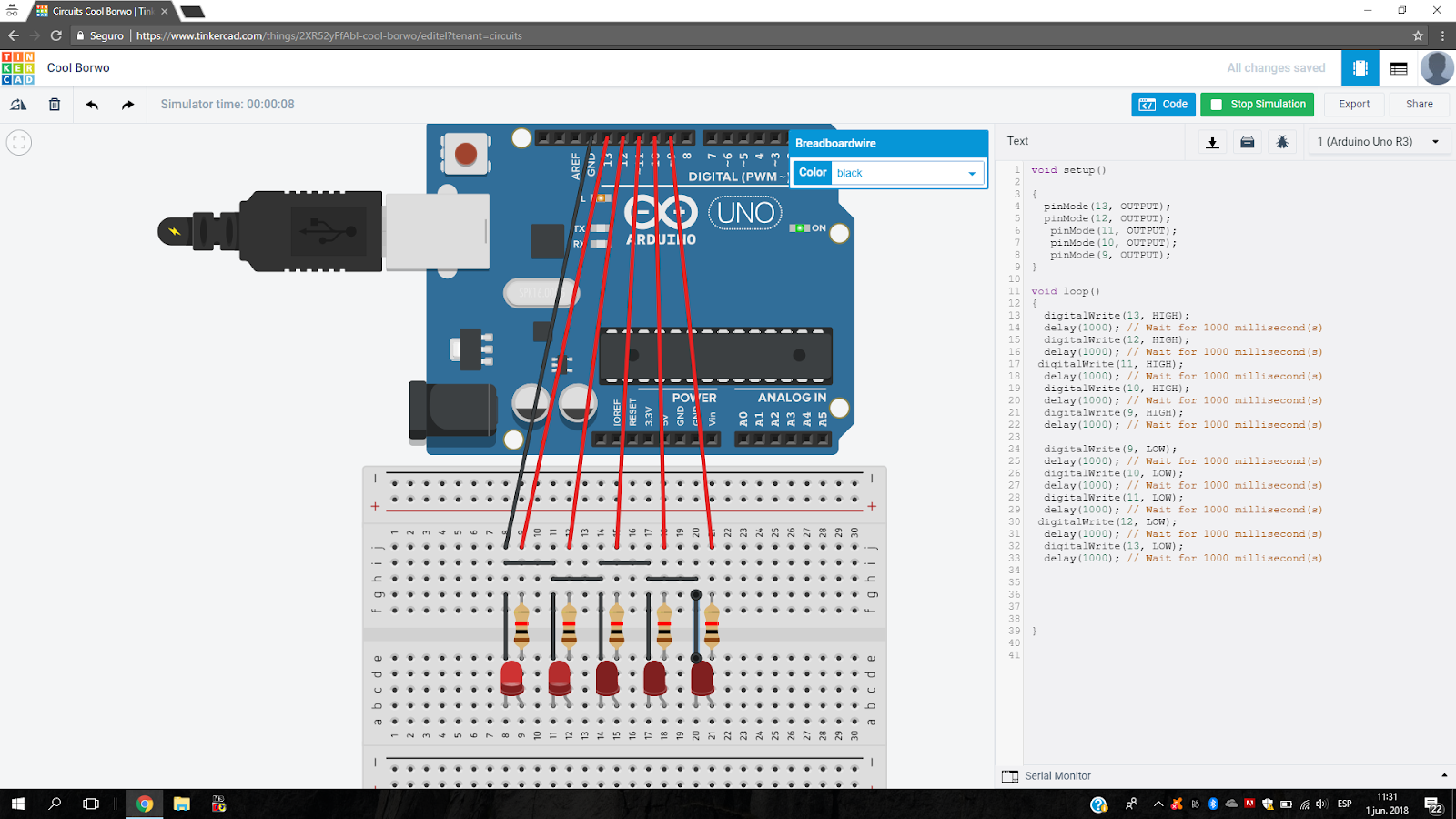
Task: Share the Cool Borwo project
Action: (1419, 104)
